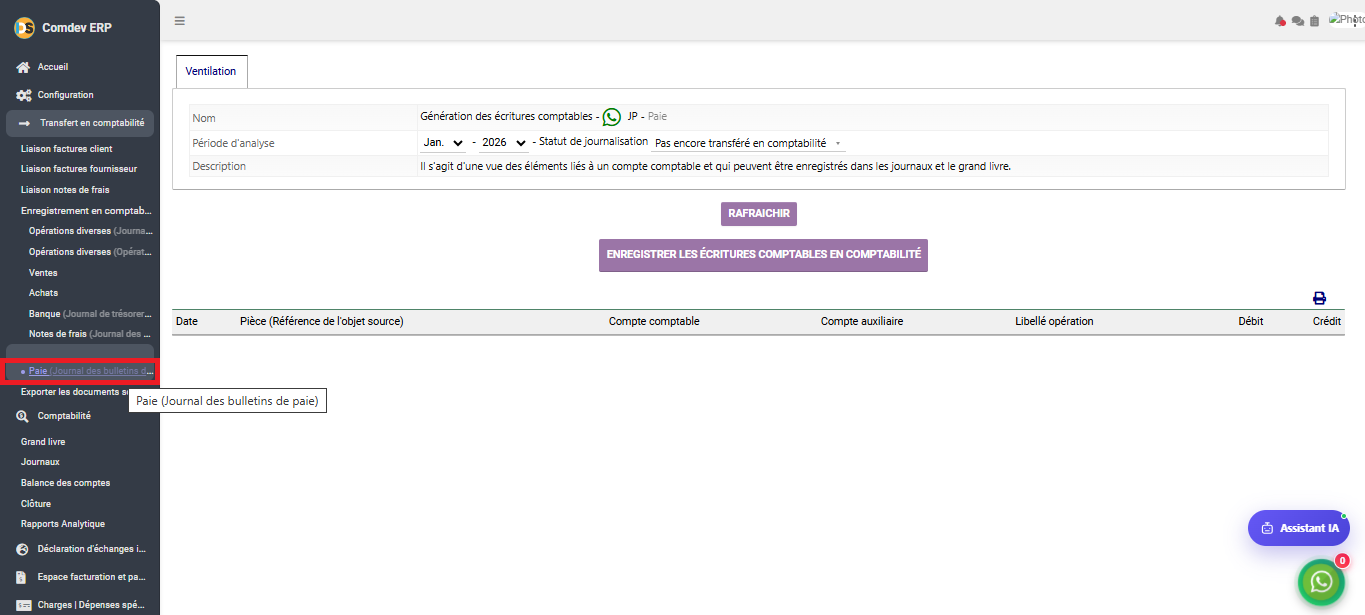
Task: Click the Libellé opération column header
Action: coord(1054,322)
